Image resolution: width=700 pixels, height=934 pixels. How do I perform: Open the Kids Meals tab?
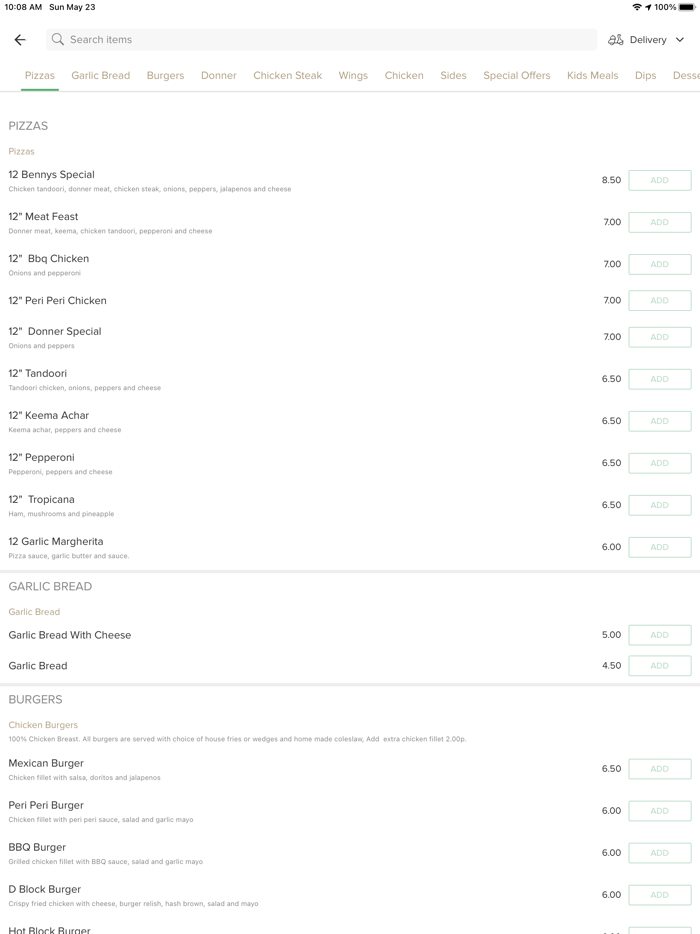[x=592, y=76]
